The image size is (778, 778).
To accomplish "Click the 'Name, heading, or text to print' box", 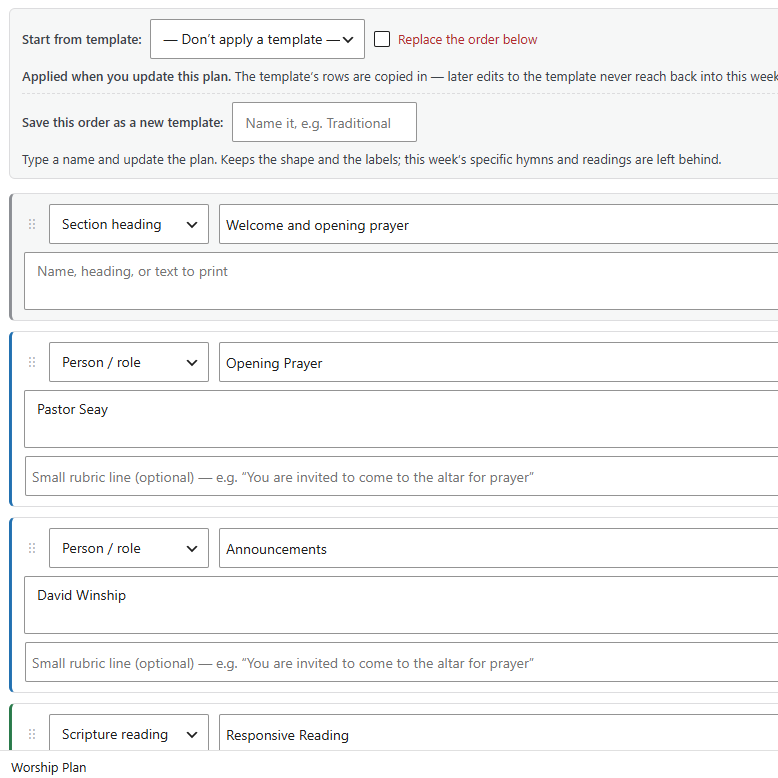I will pyautogui.click(x=401, y=281).
